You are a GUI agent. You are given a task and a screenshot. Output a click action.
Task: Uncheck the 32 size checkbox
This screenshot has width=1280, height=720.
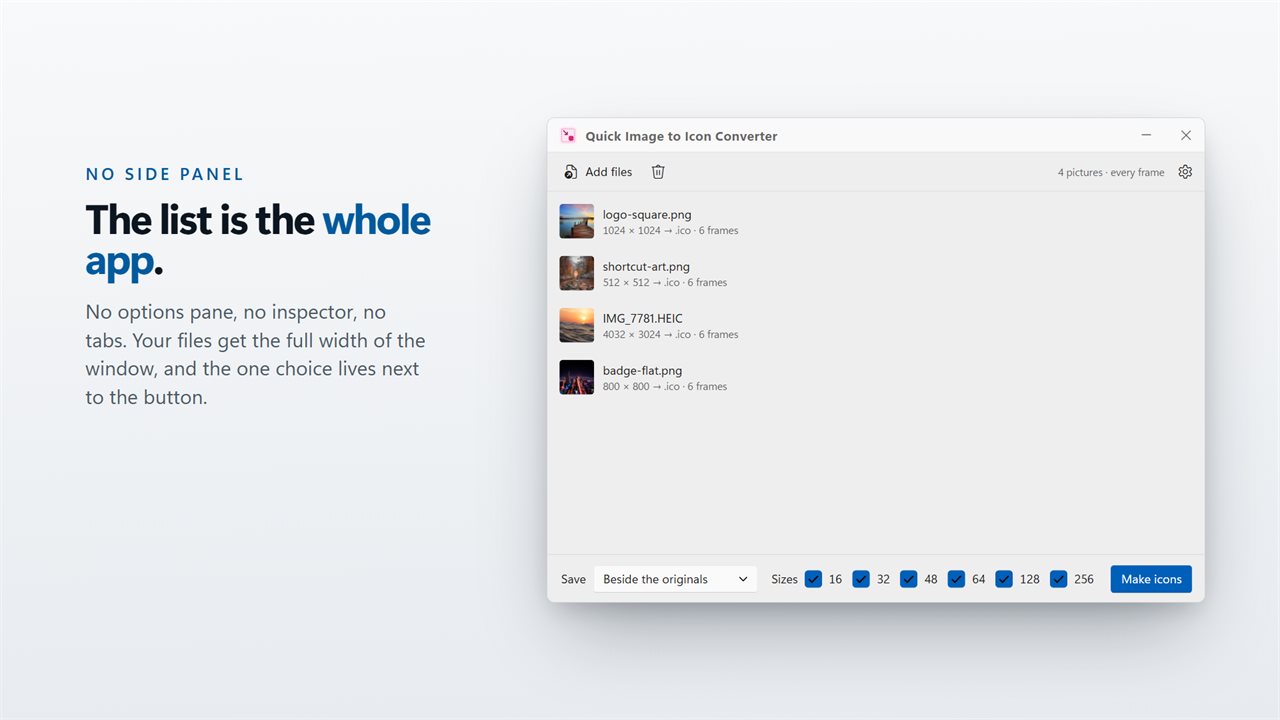[861, 579]
